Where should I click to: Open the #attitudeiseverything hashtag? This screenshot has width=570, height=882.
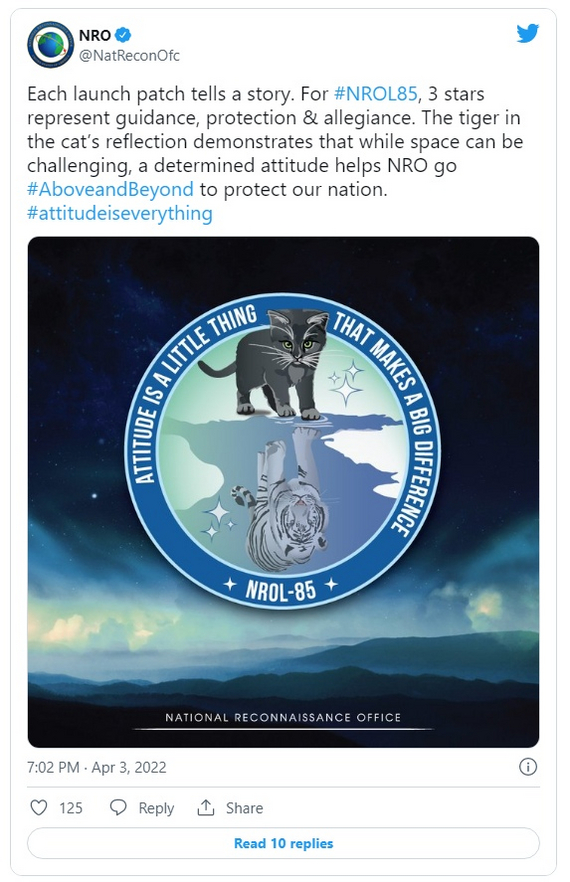tap(120, 213)
